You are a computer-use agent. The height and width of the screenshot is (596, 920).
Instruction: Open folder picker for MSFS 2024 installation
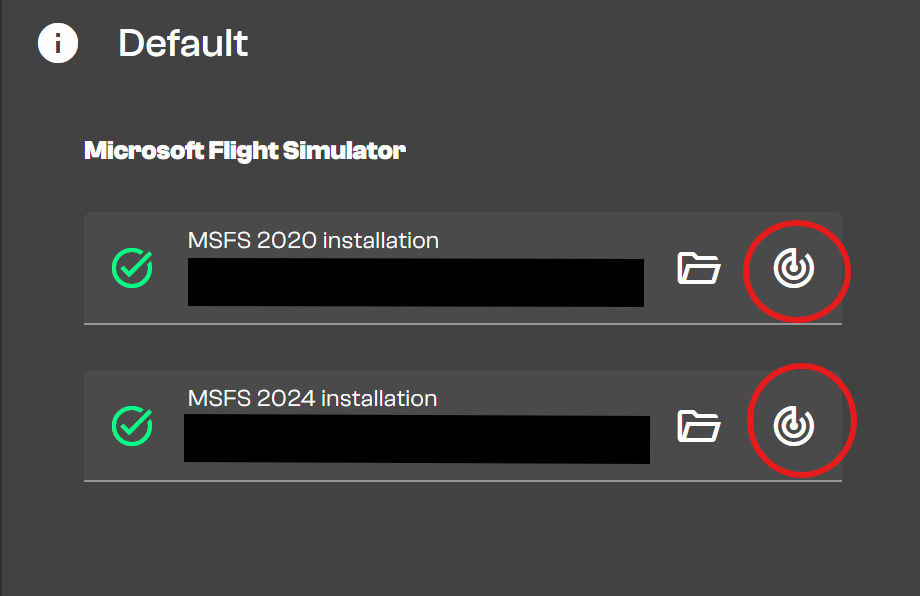point(699,426)
